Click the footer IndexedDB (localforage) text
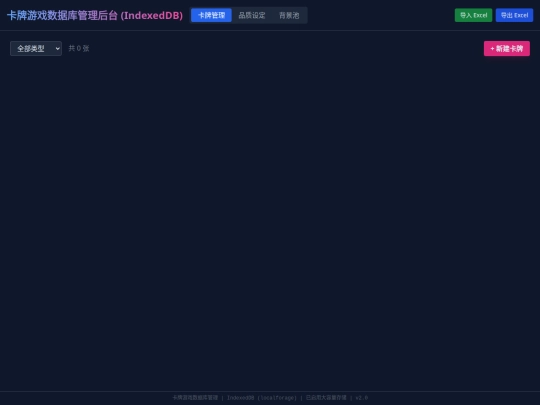 coord(262,398)
